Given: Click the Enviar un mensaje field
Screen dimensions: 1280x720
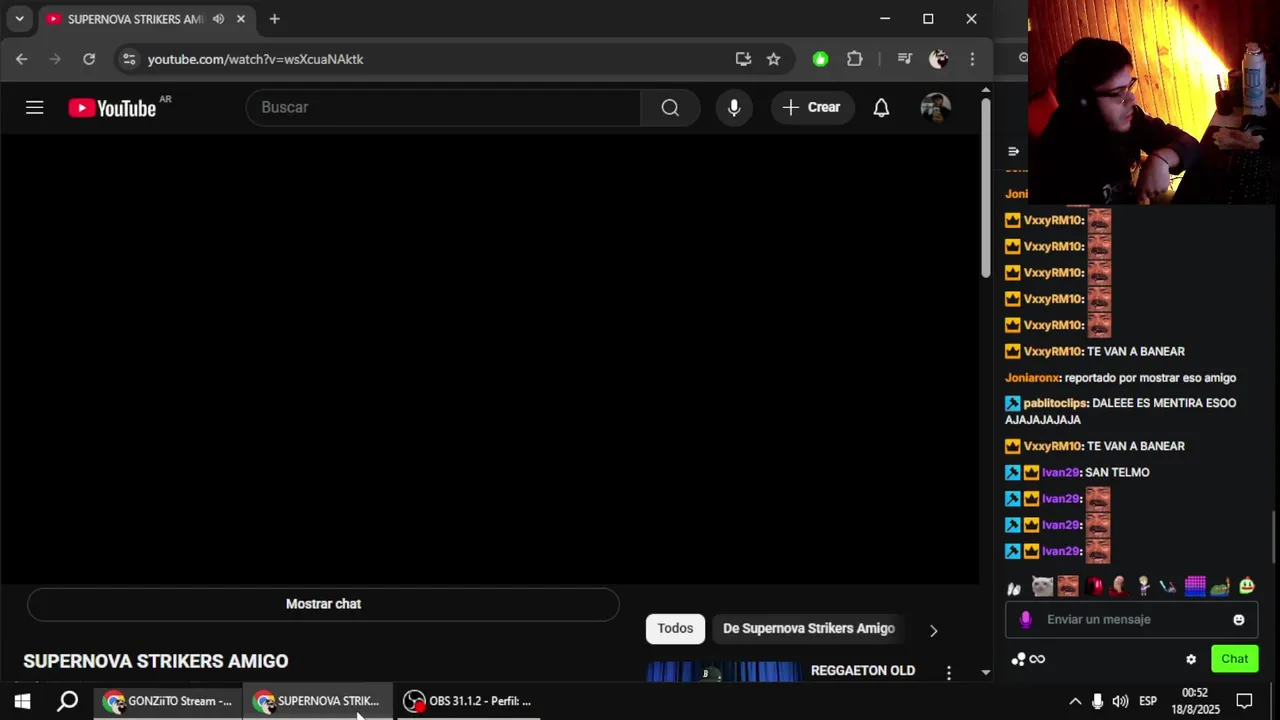Looking at the screenshot, I should coord(1130,620).
